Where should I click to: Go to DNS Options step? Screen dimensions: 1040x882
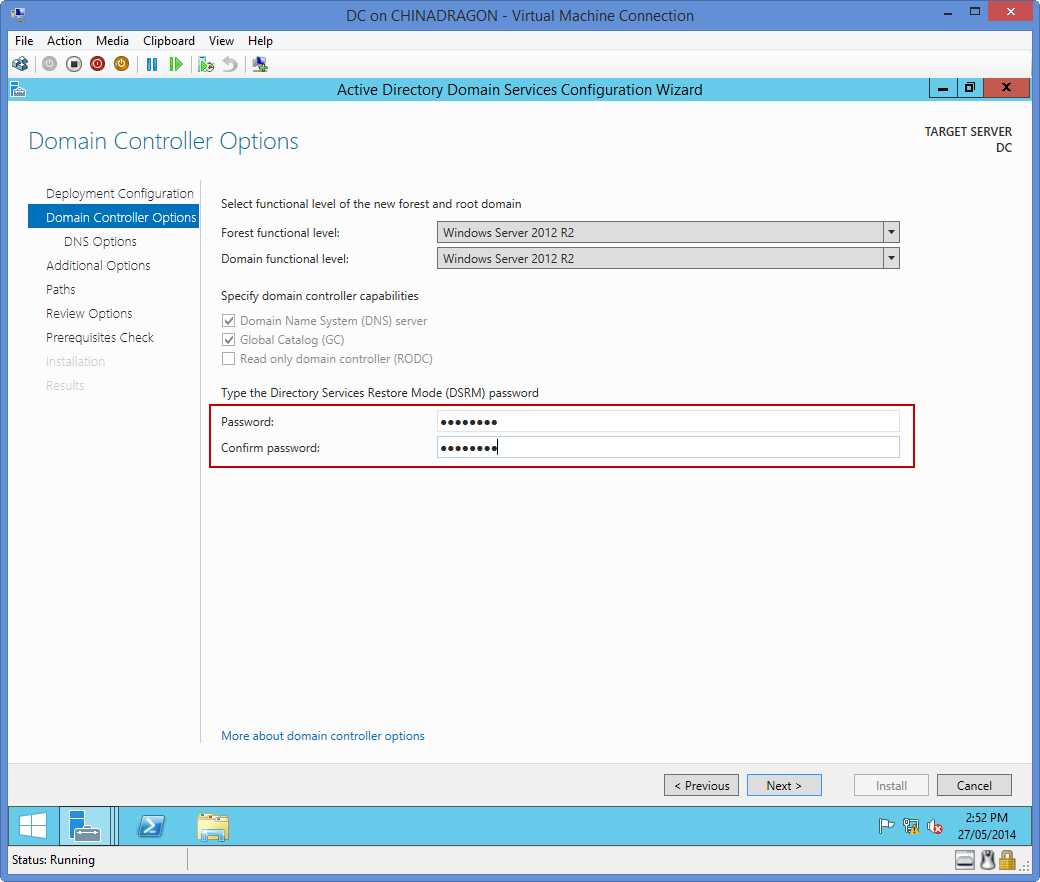100,241
